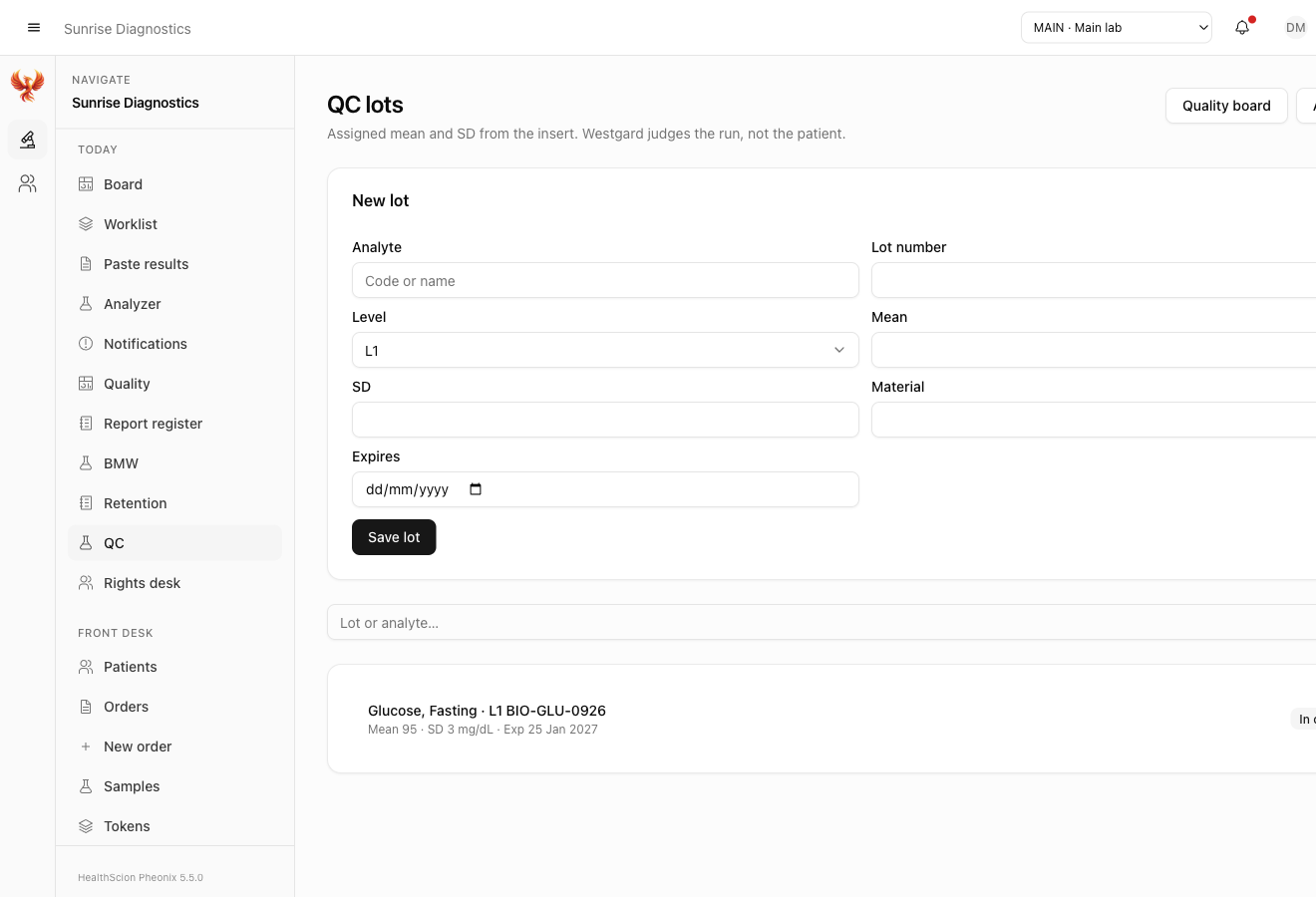
Task: Focus the Analyte code or name field
Action: [x=605, y=281]
